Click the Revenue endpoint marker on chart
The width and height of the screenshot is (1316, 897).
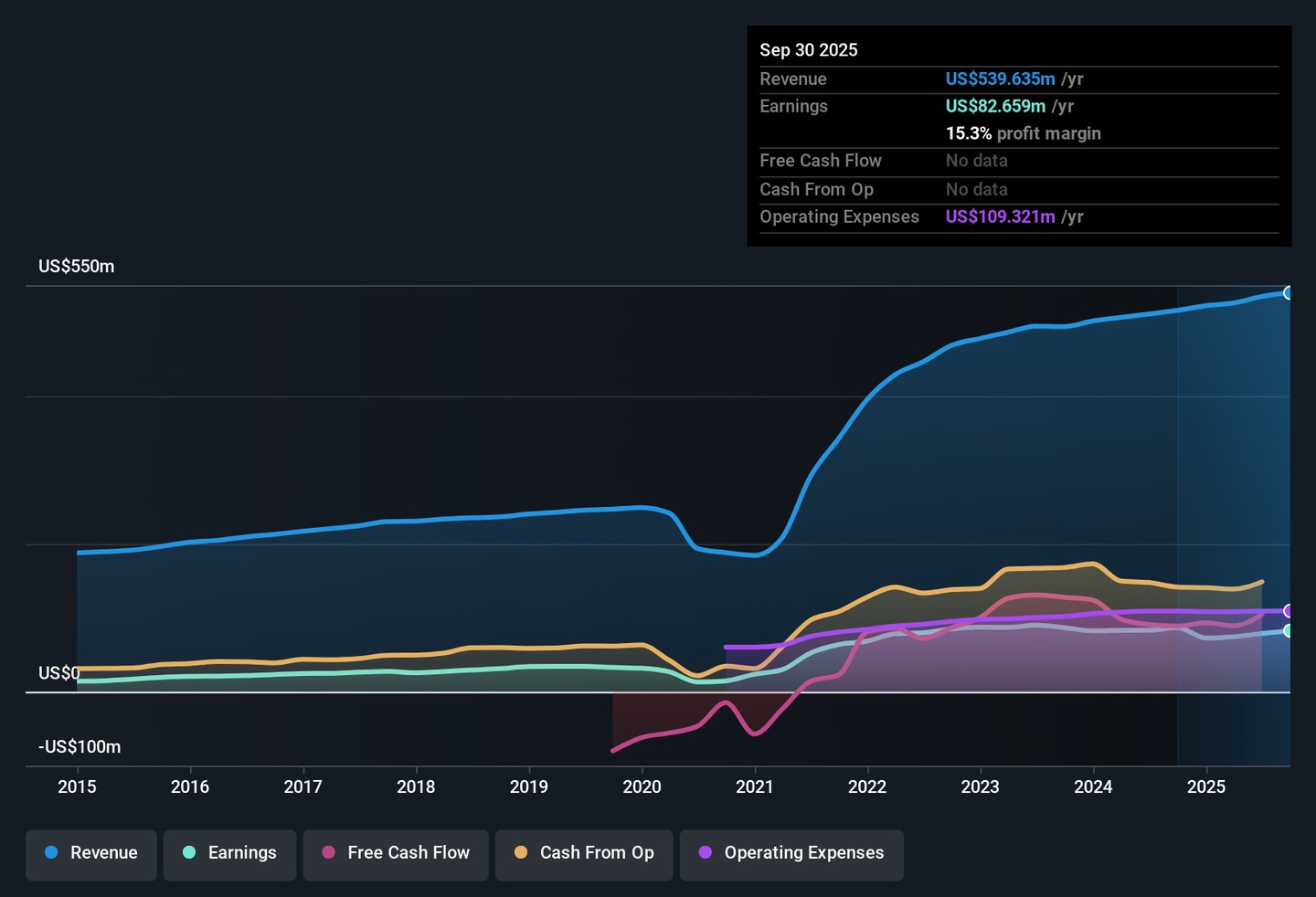coord(1289,293)
